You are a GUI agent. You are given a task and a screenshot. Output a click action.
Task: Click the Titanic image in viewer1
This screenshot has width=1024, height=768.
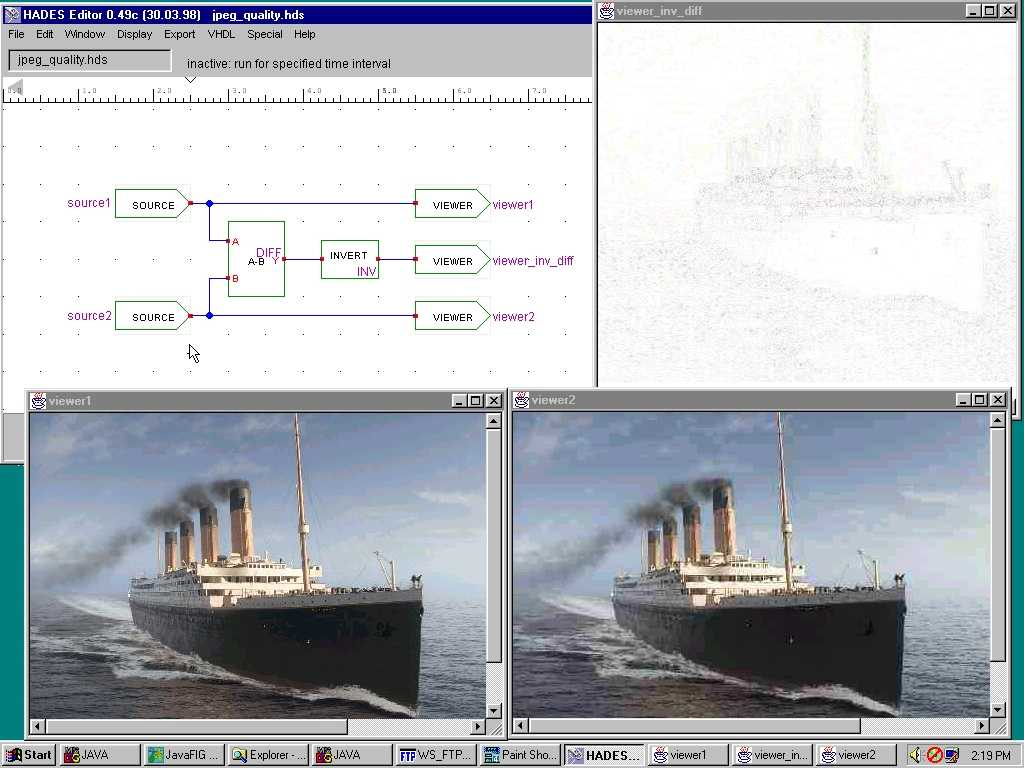[257, 565]
